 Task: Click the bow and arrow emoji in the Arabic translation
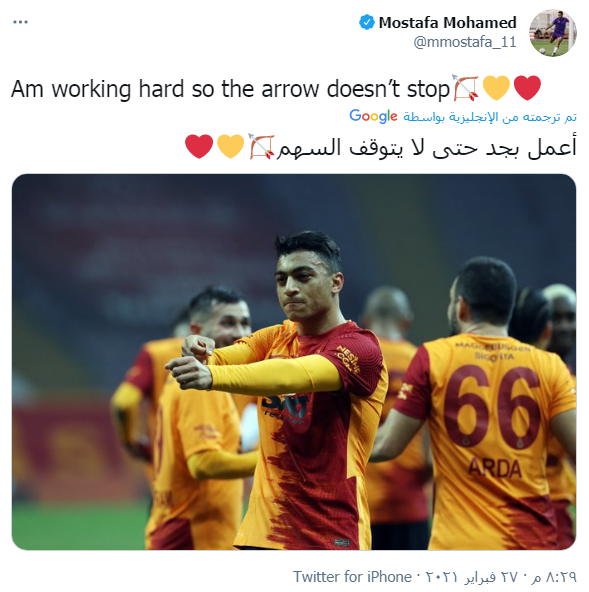click(x=261, y=146)
